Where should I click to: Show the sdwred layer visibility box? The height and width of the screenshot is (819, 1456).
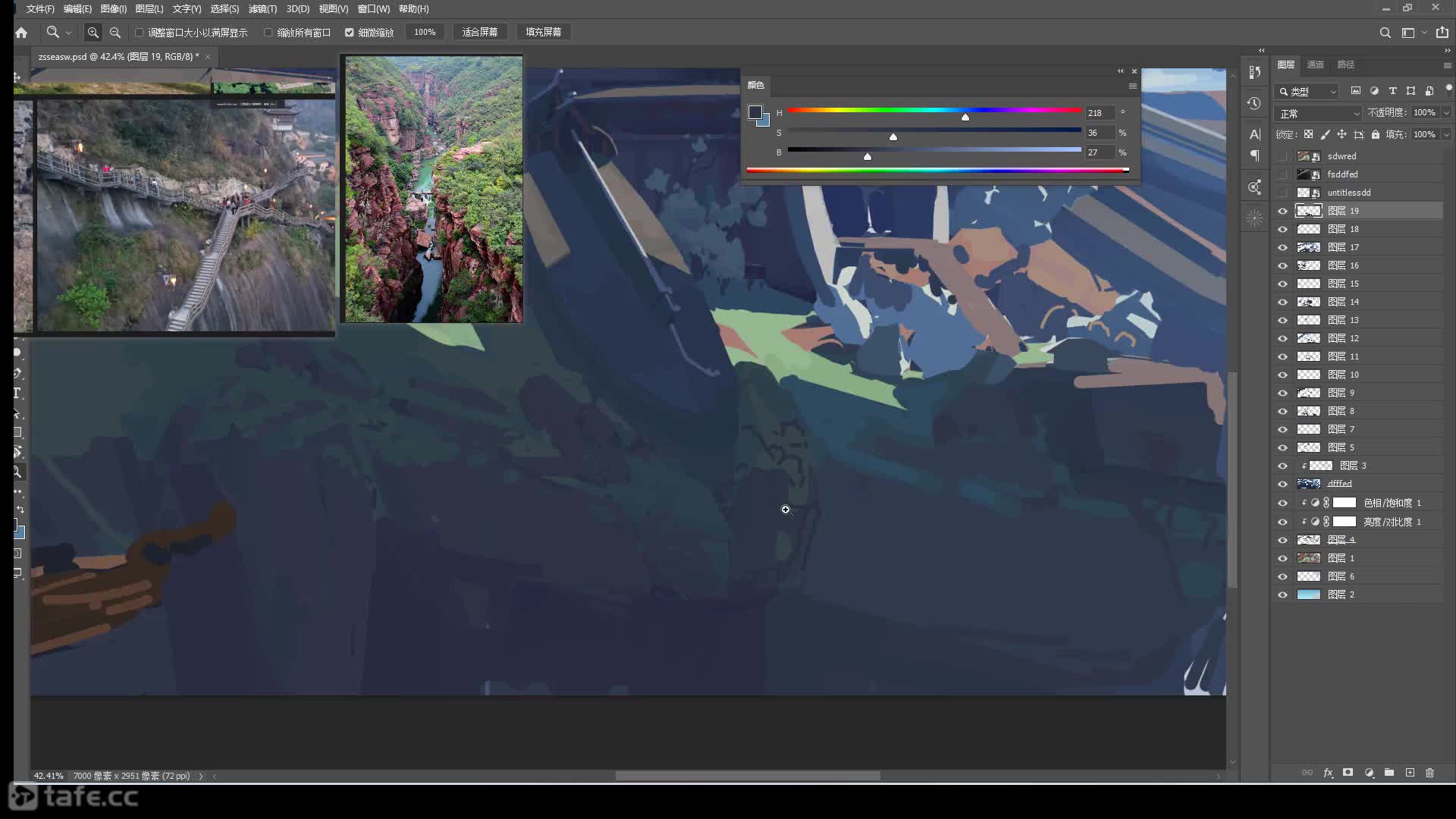[x=1282, y=156]
